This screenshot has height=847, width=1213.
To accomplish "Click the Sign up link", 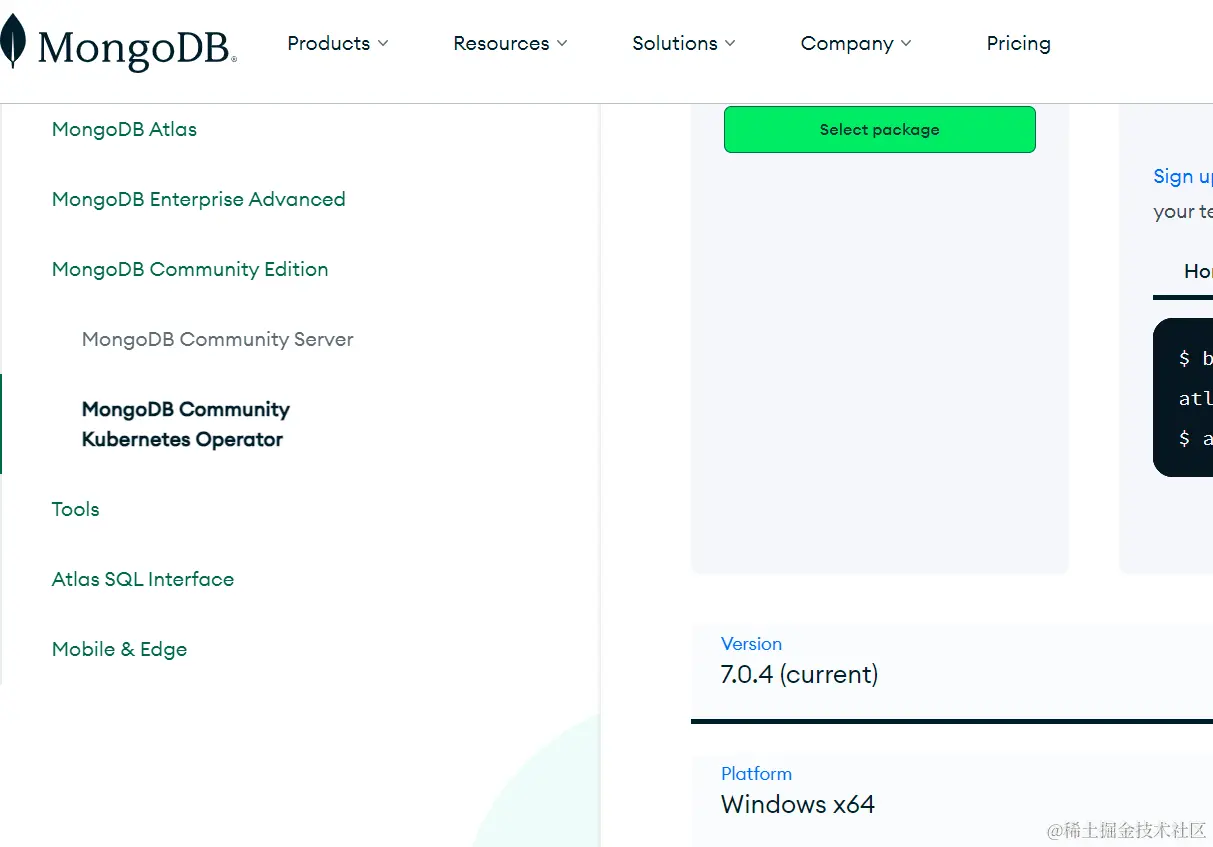I will [1181, 177].
